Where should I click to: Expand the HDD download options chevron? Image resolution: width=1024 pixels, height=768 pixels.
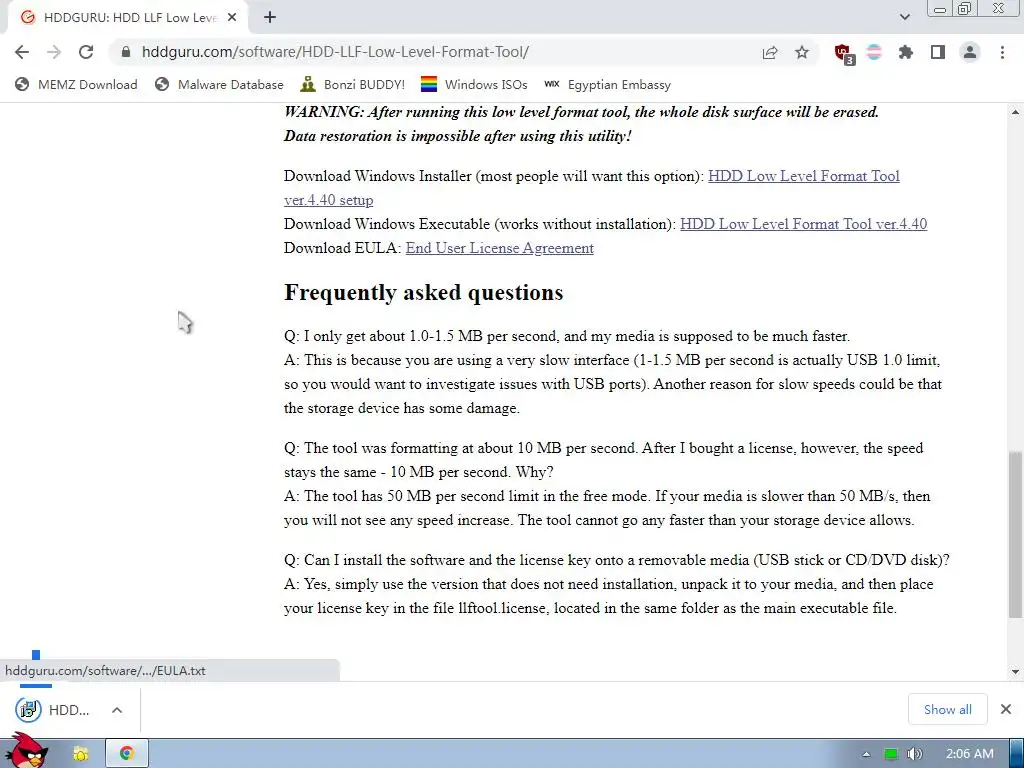point(117,710)
